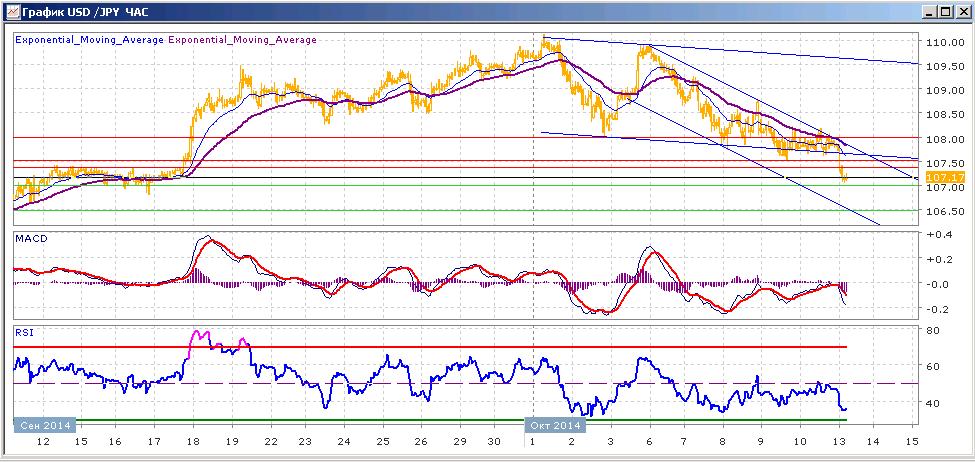Click date label 23 on time axis
Viewport: 975px width, 462px height.
point(306,441)
